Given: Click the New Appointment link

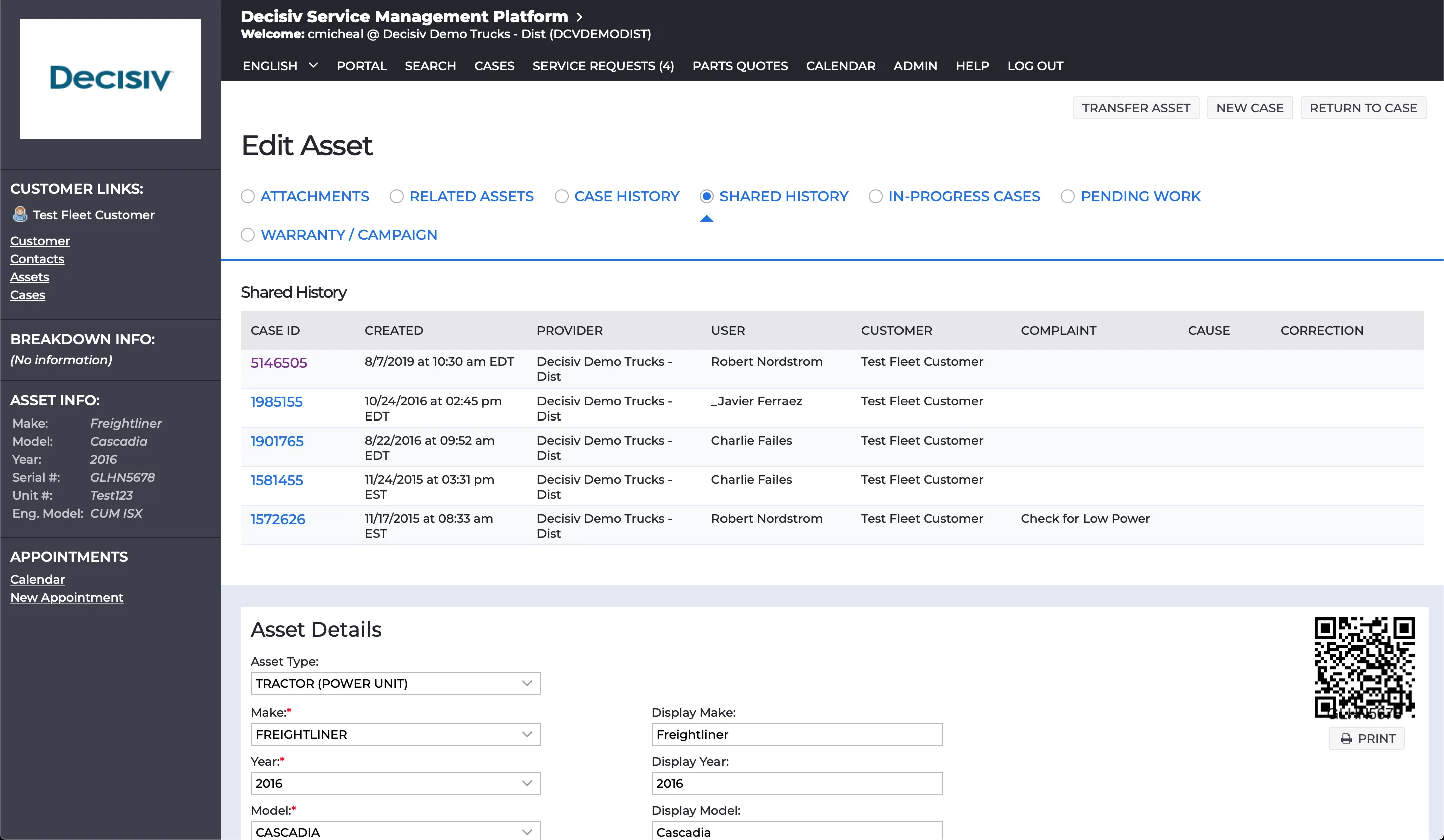Looking at the screenshot, I should (x=67, y=597).
